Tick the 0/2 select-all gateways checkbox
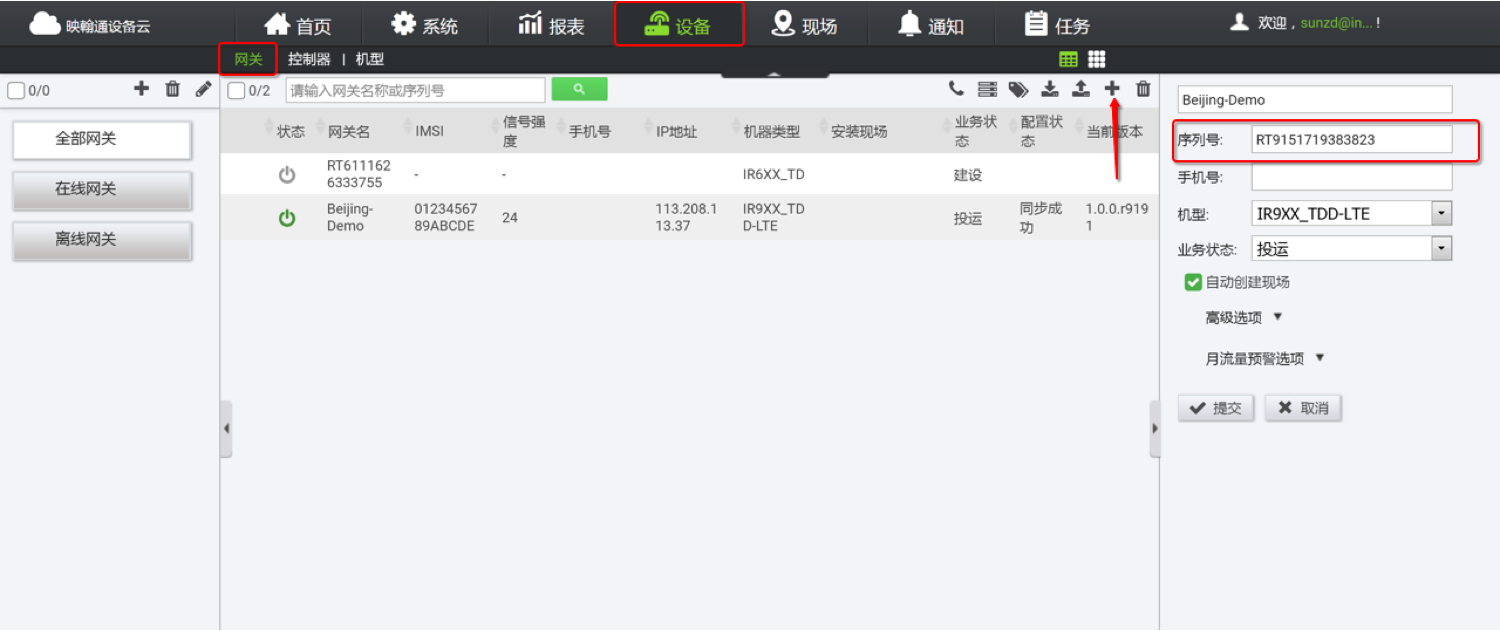The image size is (1500, 631). (x=237, y=91)
